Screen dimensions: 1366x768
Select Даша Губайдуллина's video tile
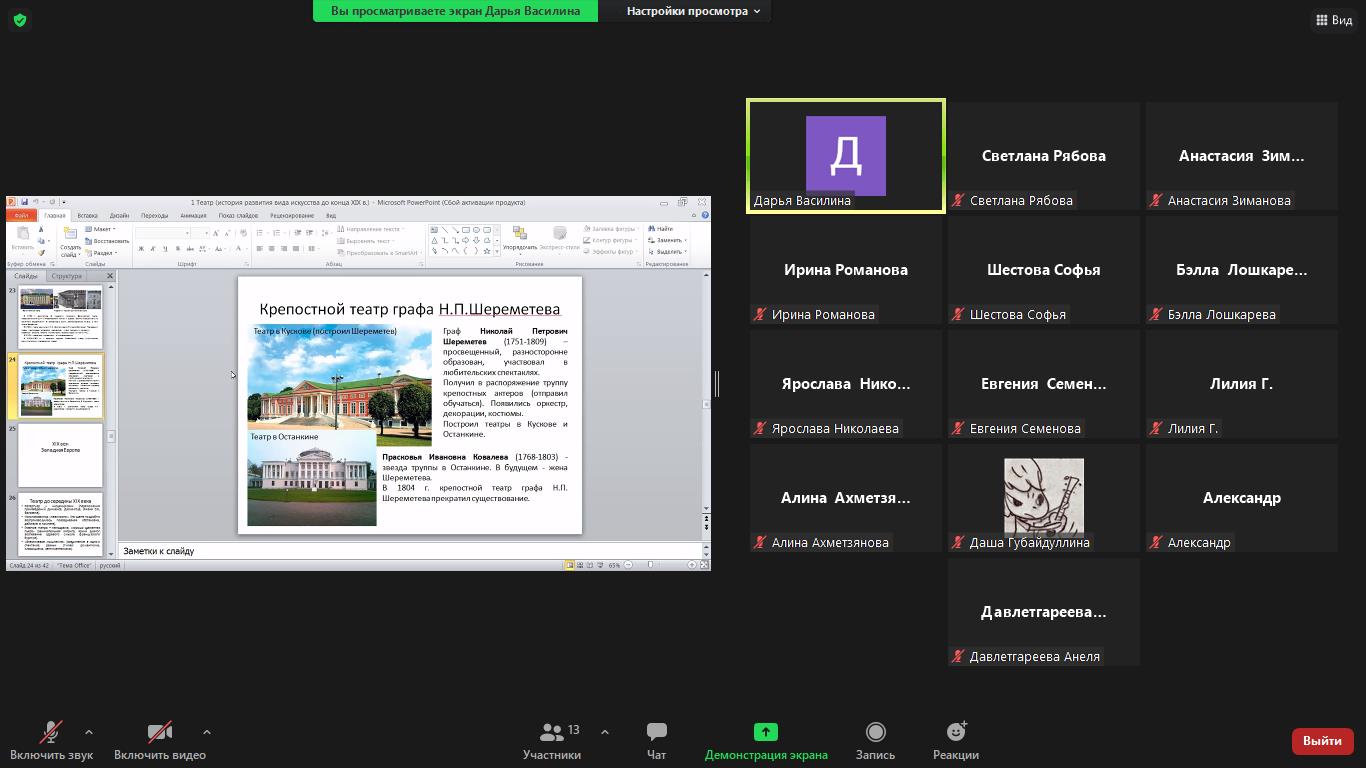click(1043, 497)
